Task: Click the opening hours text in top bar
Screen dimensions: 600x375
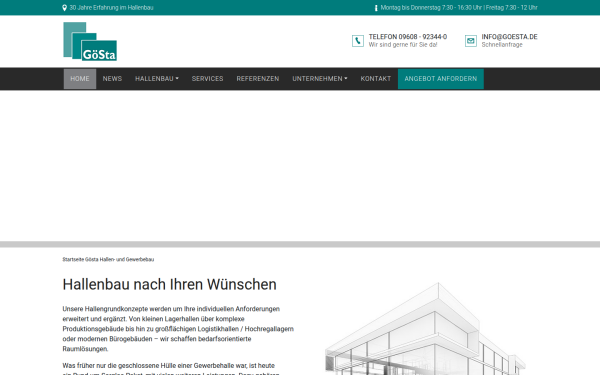Action: pos(459,8)
